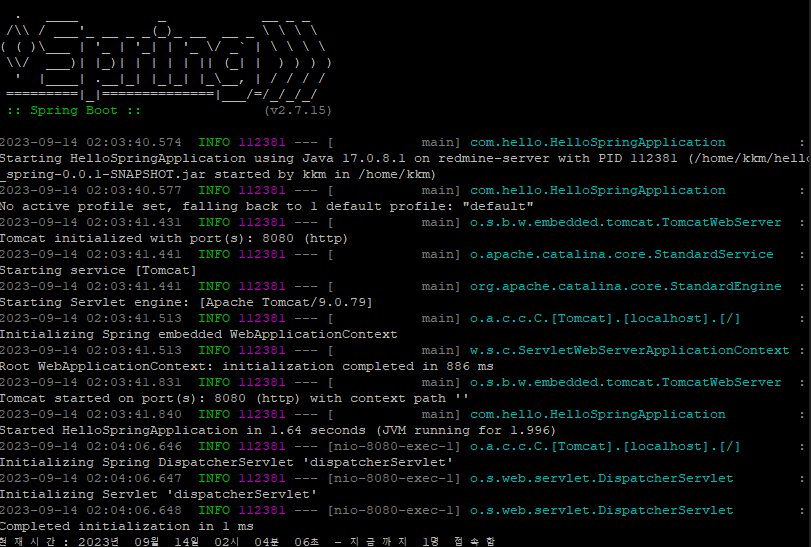
Task: Click green 'INFO' on the 02:03:40.577 row
Action: pos(214,190)
